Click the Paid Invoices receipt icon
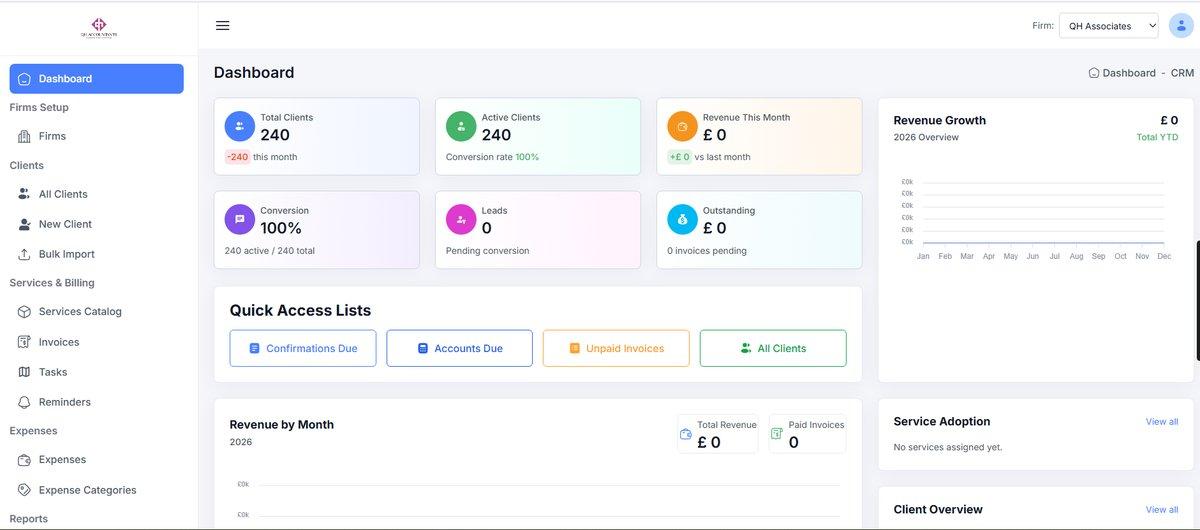 click(x=777, y=434)
